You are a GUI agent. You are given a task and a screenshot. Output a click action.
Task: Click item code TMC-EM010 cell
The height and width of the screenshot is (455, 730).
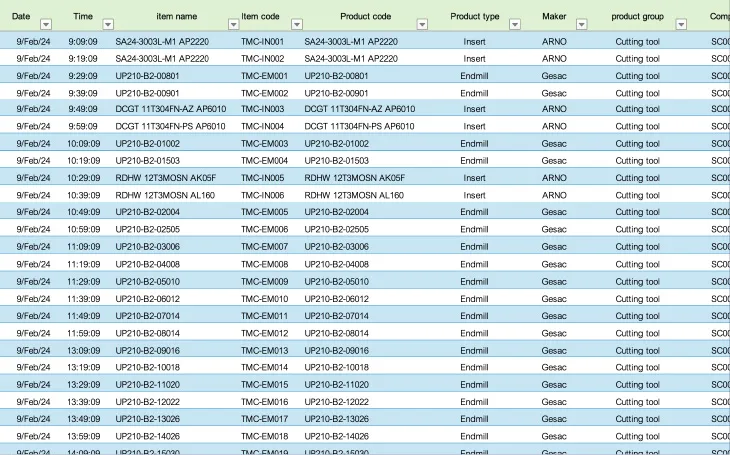264,299
